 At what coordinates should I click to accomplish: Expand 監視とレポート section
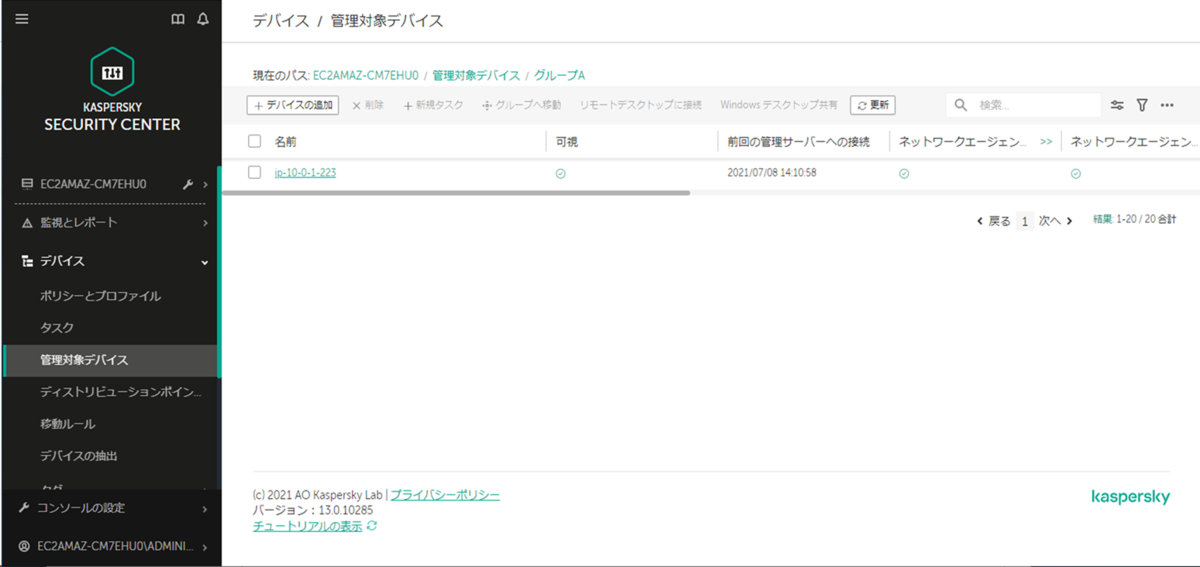(x=205, y=222)
